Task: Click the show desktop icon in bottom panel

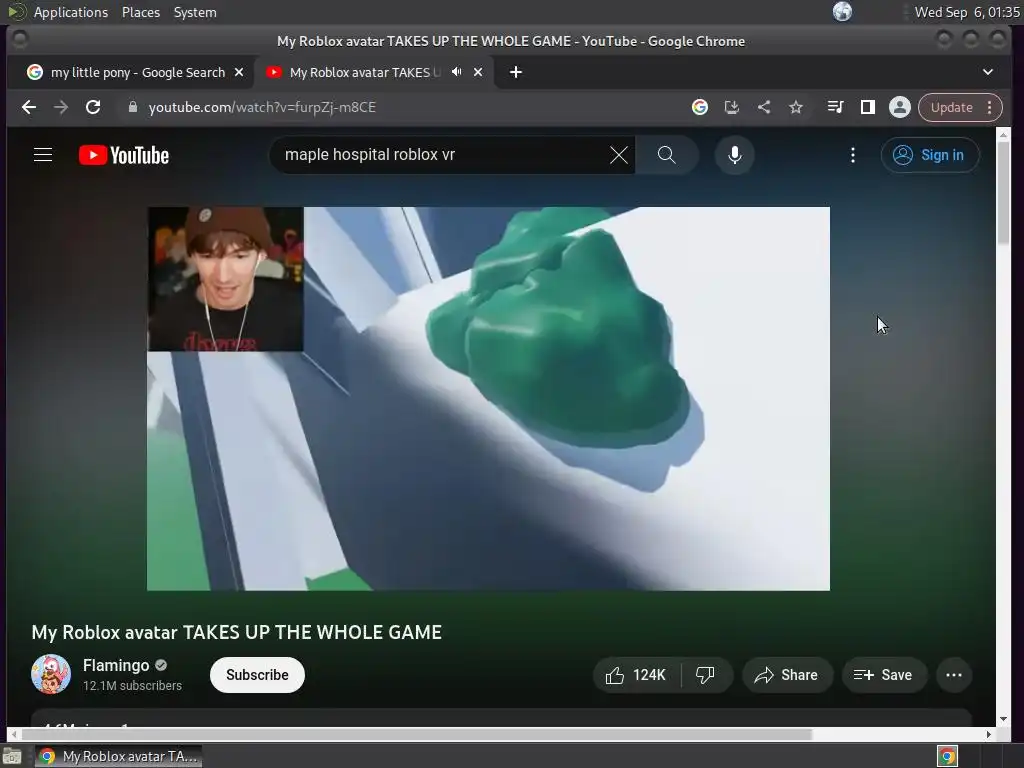Action: (12, 756)
